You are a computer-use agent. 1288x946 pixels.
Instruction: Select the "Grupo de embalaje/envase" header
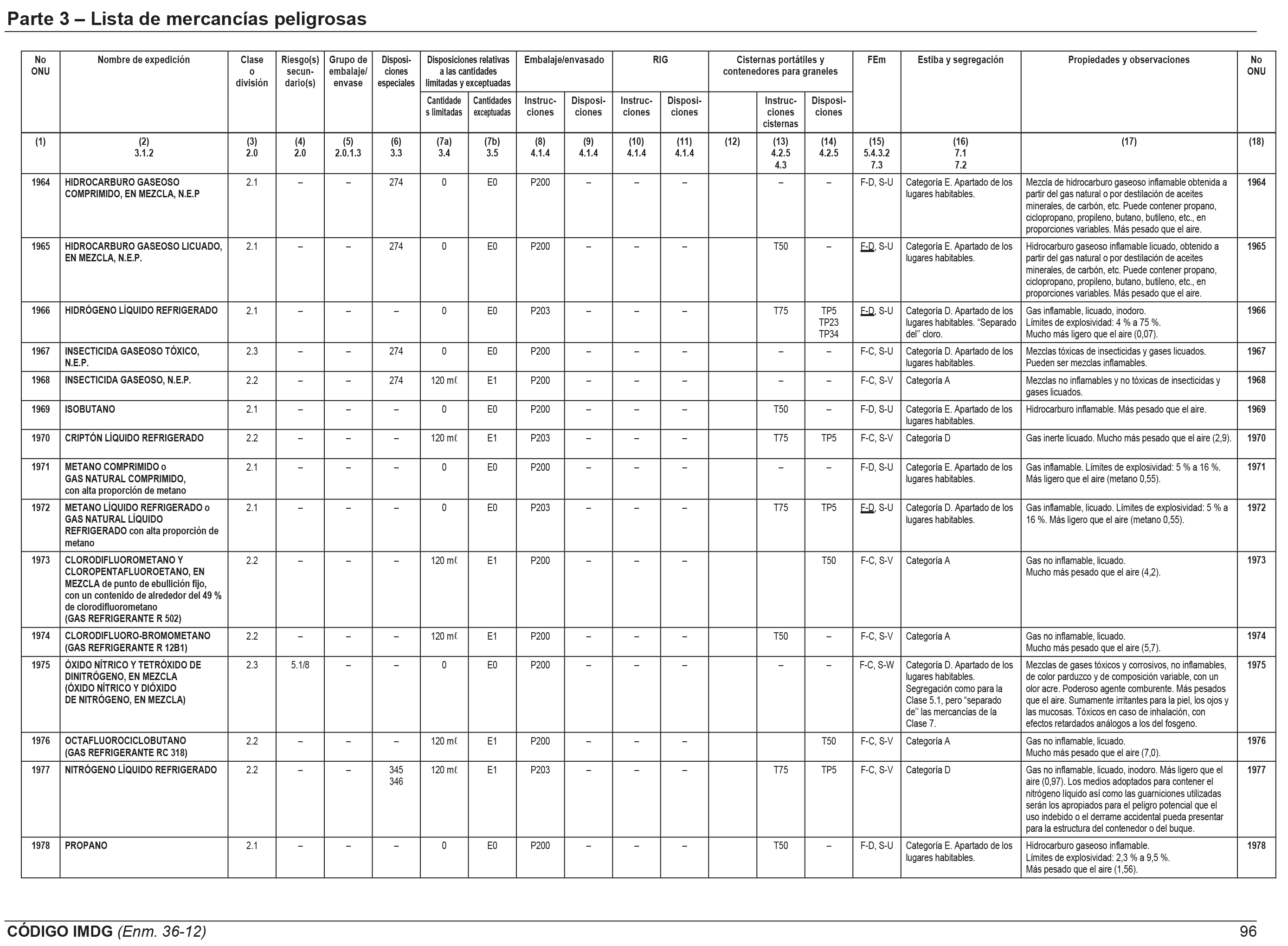click(348, 71)
